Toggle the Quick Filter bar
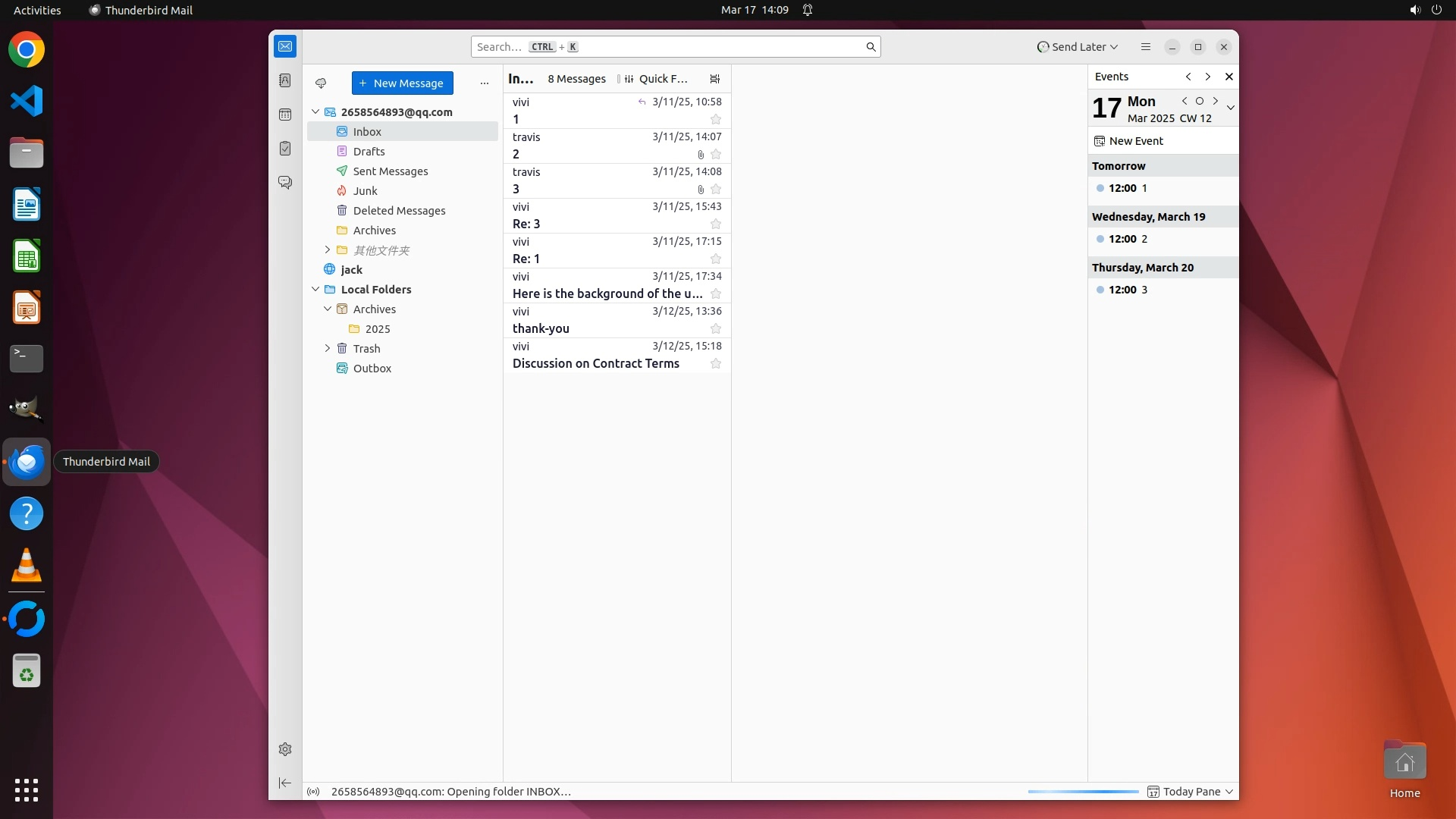The image size is (1456, 819). pos(657,79)
